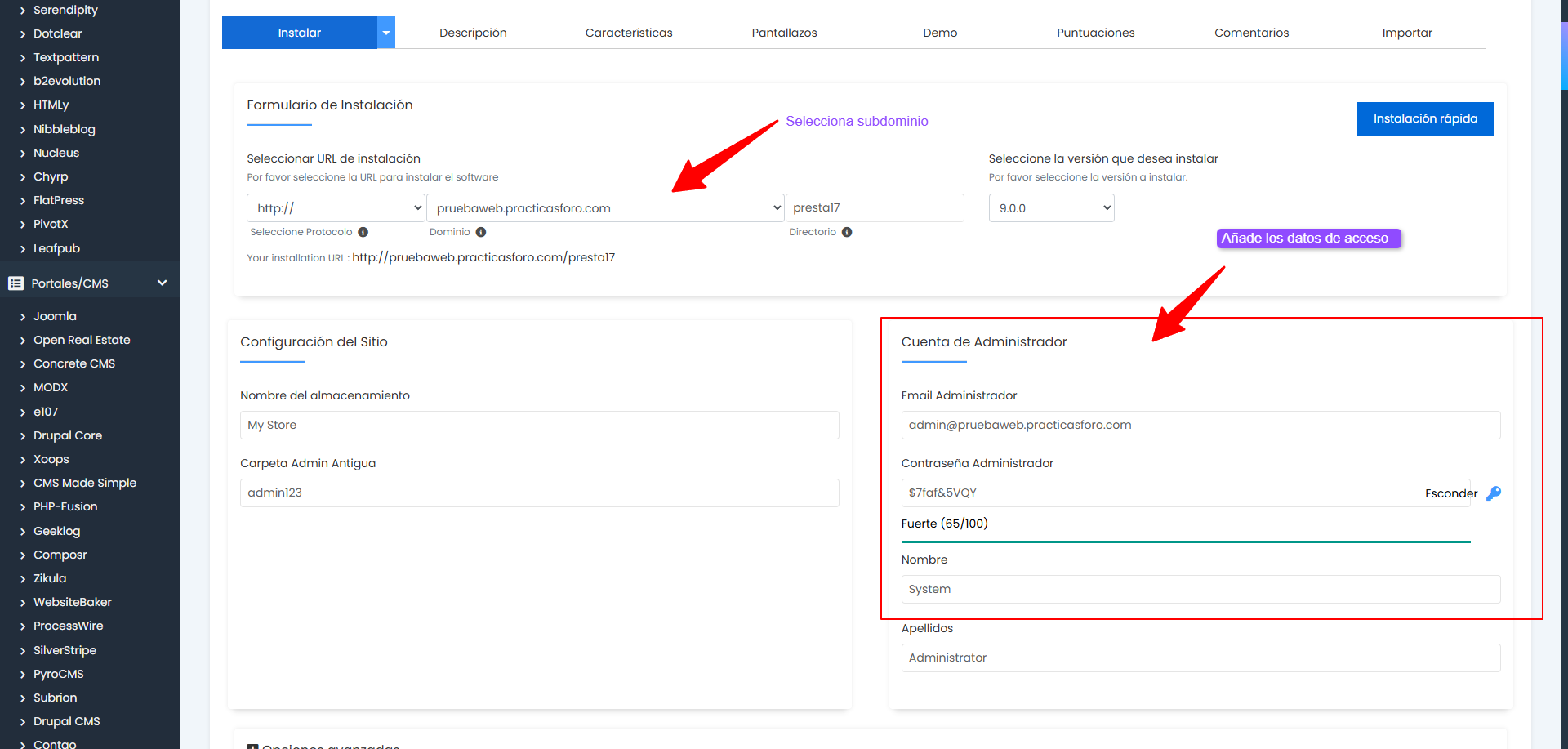This screenshot has height=749, width=1568.
Task: Click arrow icon beside Joomla
Action: tap(23, 317)
